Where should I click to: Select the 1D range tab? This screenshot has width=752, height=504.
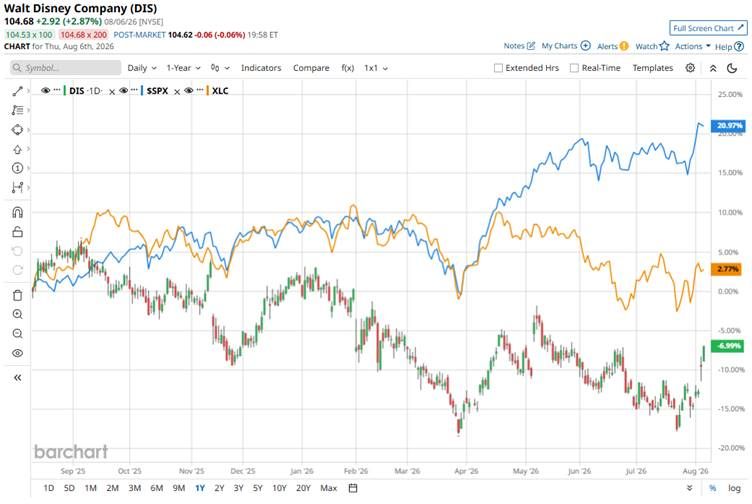[49, 488]
